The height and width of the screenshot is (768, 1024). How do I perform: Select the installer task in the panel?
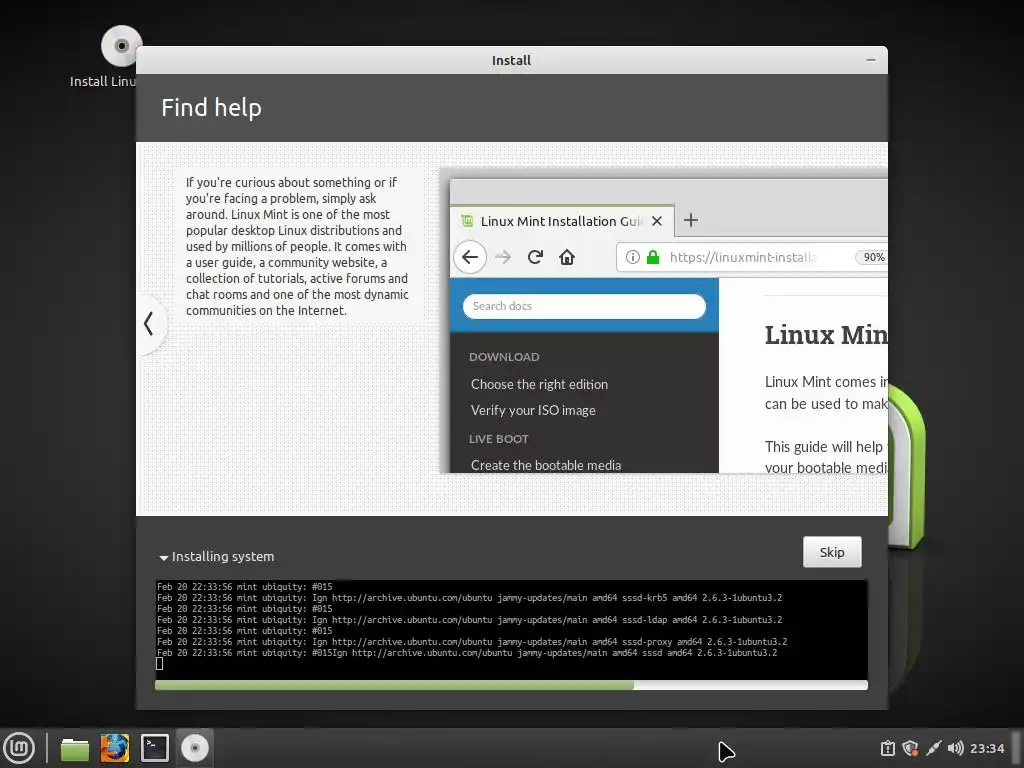[195, 748]
